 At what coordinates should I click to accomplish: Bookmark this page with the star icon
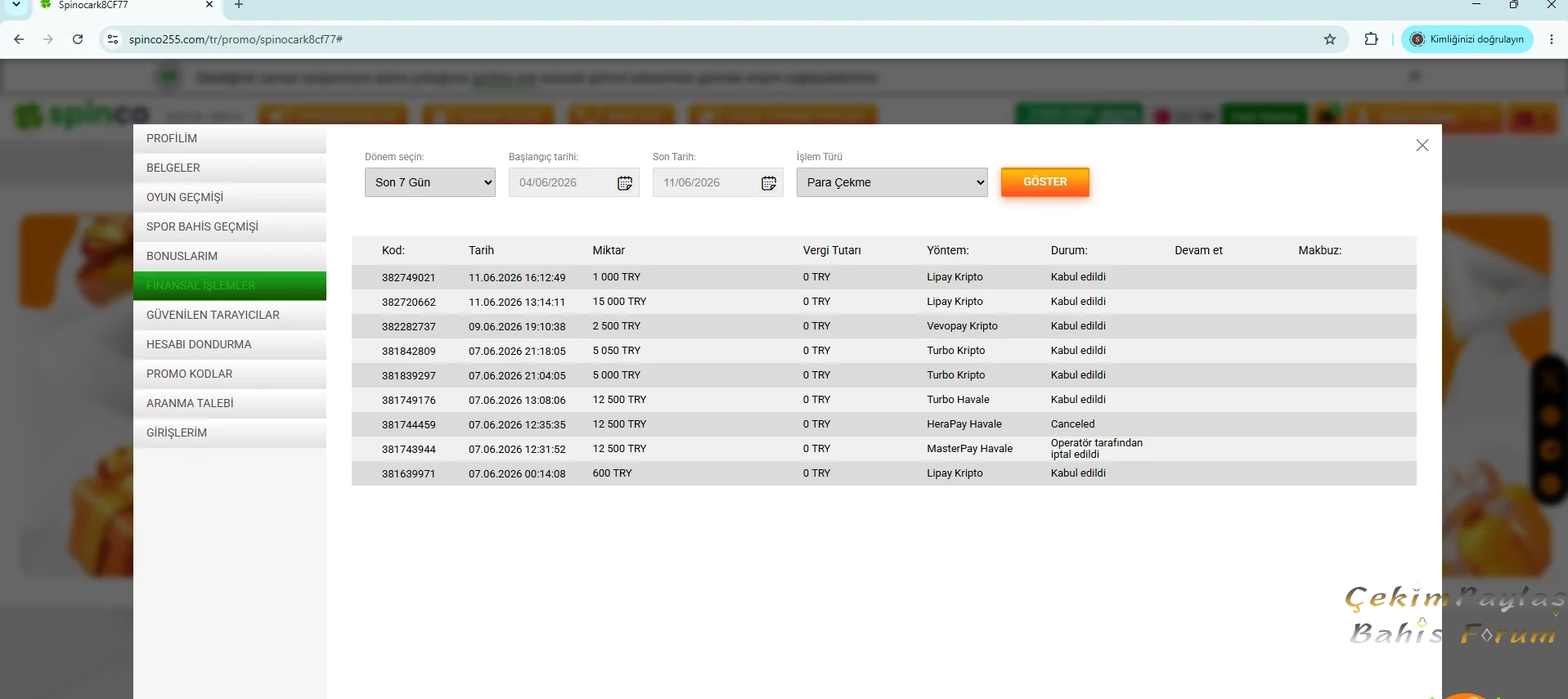pyautogui.click(x=1330, y=39)
